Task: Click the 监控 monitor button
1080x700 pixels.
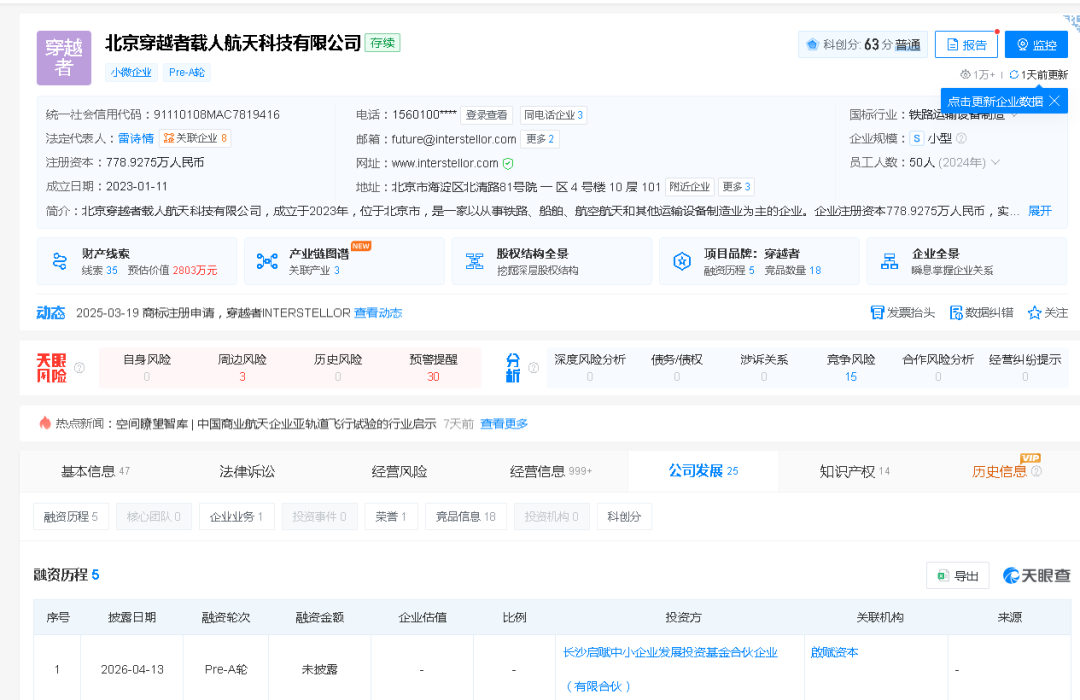Action: [x=1036, y=45]
